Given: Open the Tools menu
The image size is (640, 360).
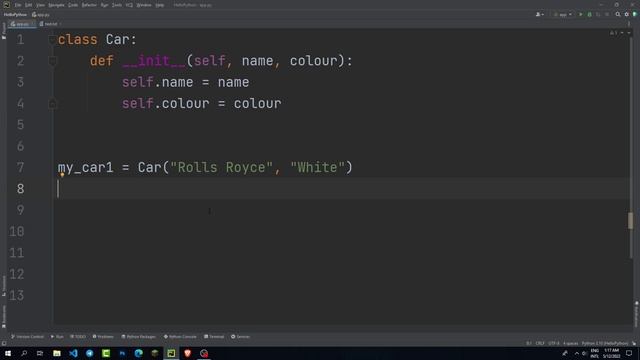Looking at the screenshot, I should (x=117, y=5).
